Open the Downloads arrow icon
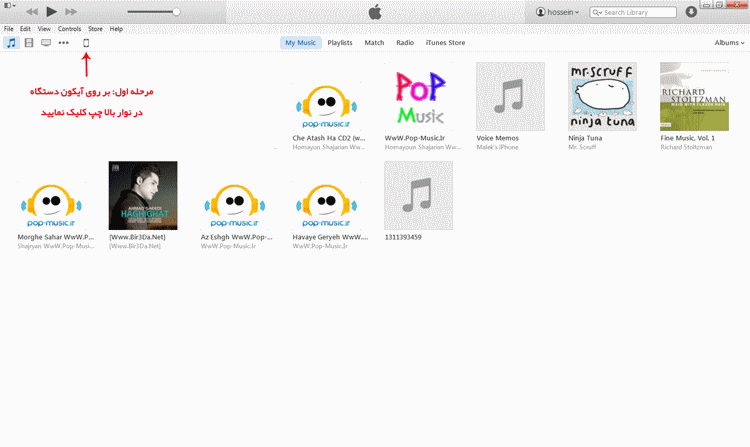Image resolution: width=750 pixels, height=447 pixels. (692, 12)
